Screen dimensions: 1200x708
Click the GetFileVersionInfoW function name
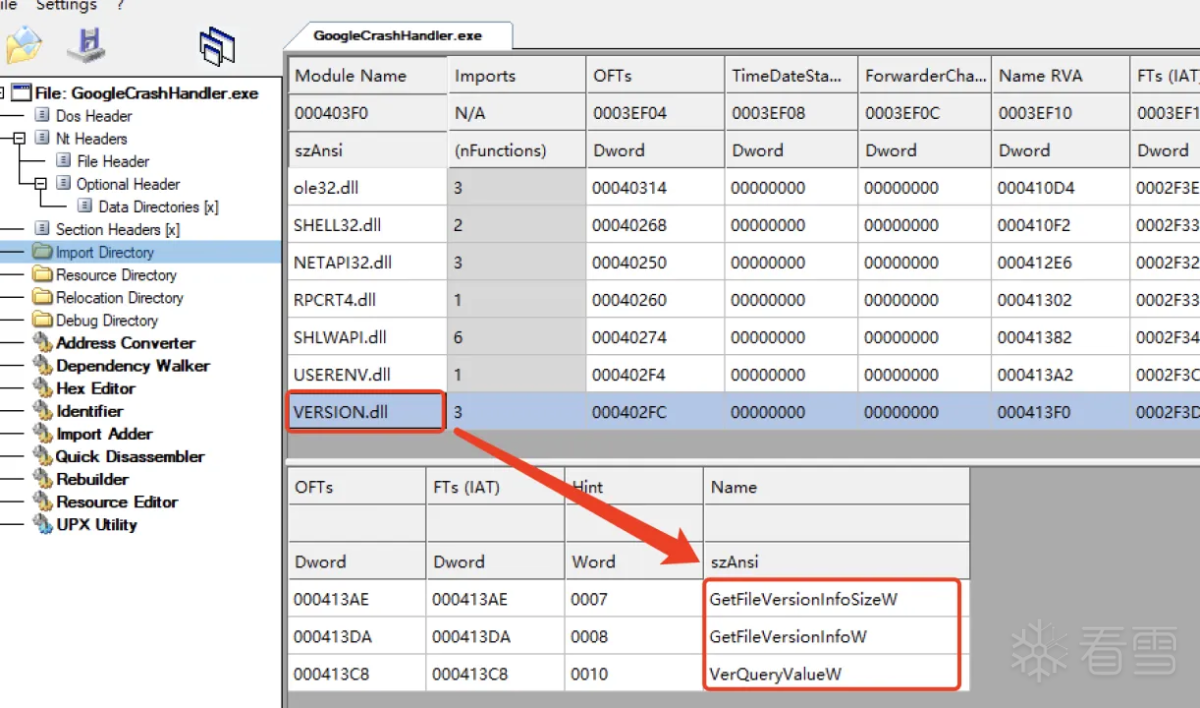click(788, 637)
